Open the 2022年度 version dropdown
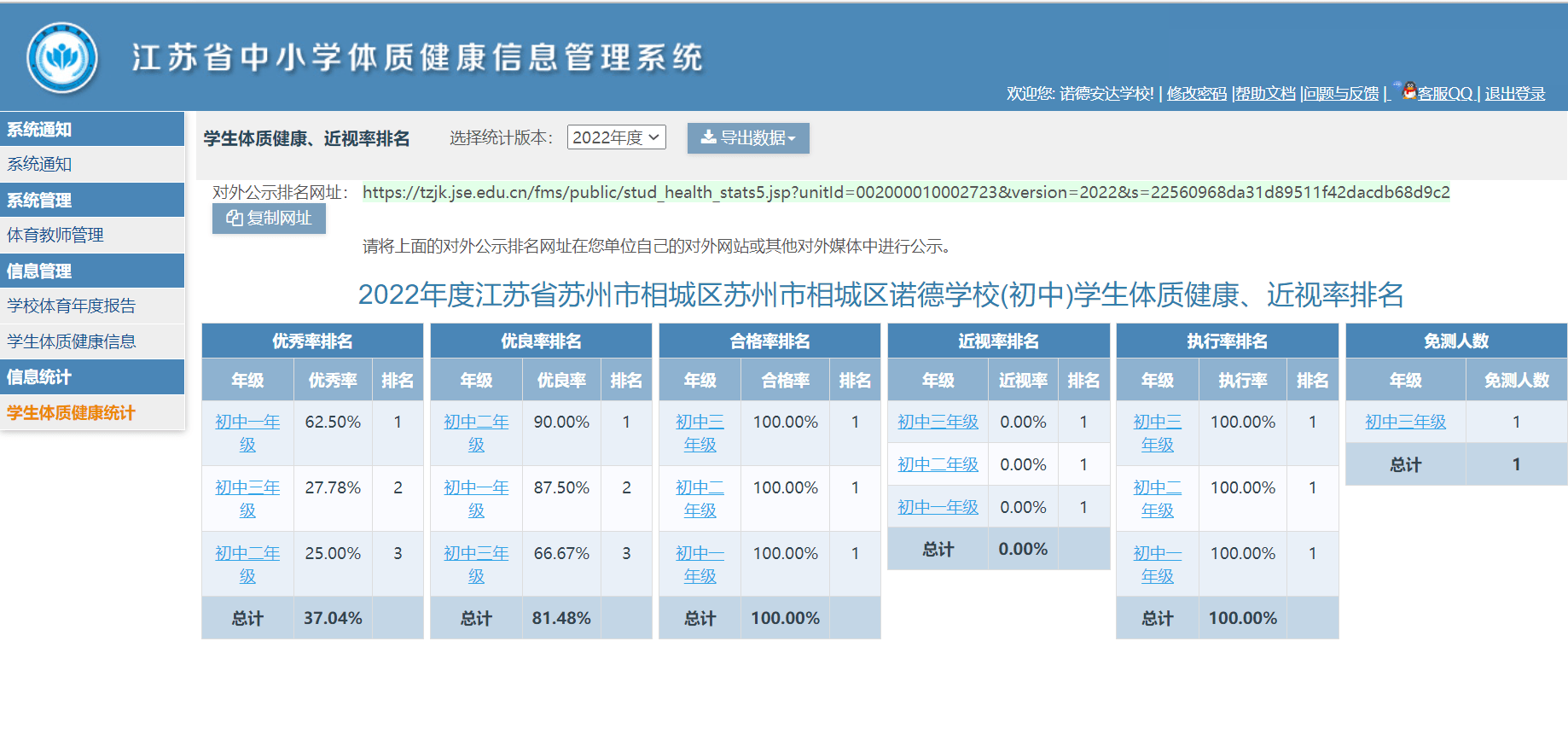1568x752 pixels. click(616, 137)
